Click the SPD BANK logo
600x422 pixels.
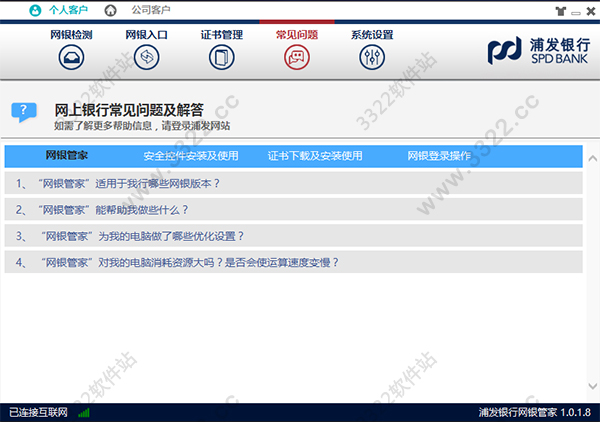[539, 51]
